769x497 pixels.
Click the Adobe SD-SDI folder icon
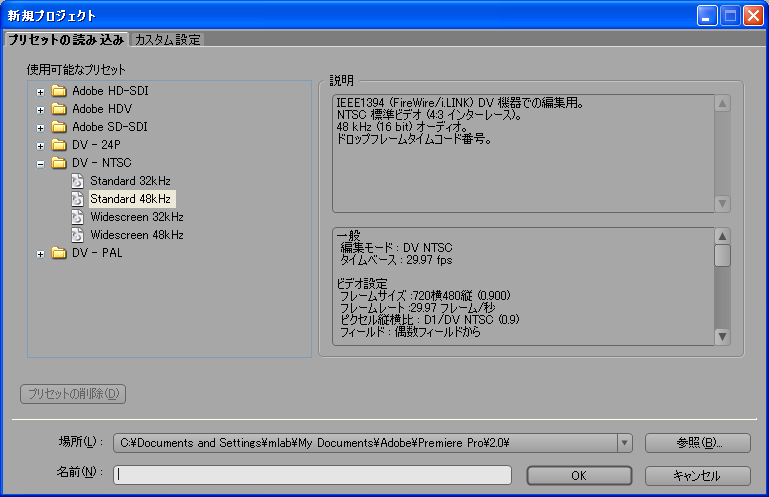click(59, 127)
